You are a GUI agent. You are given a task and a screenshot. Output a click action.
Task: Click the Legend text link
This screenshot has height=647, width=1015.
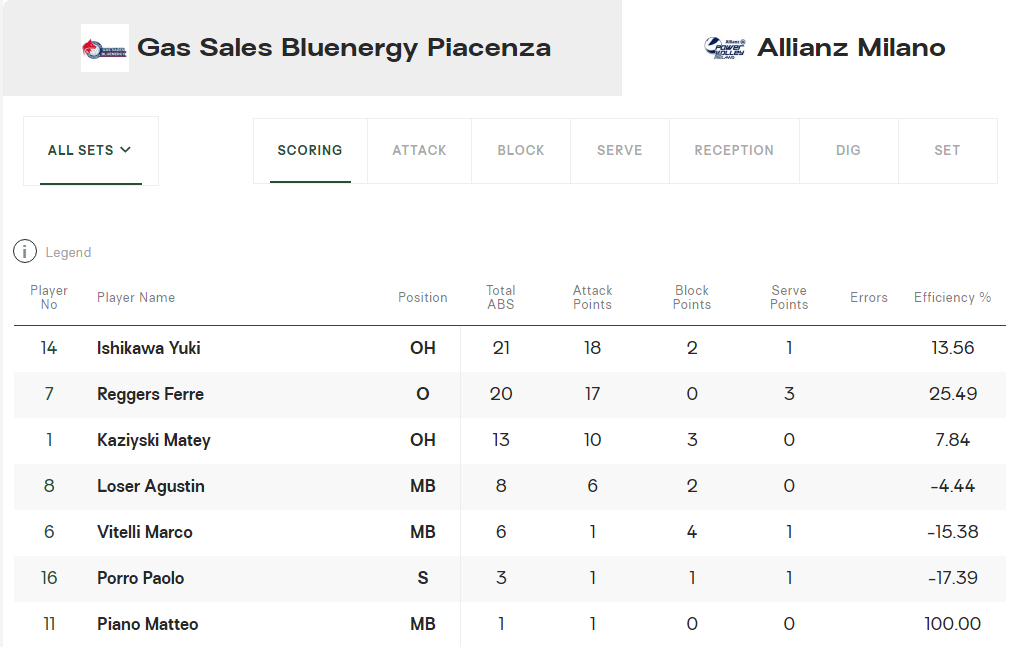coord(68,253)
